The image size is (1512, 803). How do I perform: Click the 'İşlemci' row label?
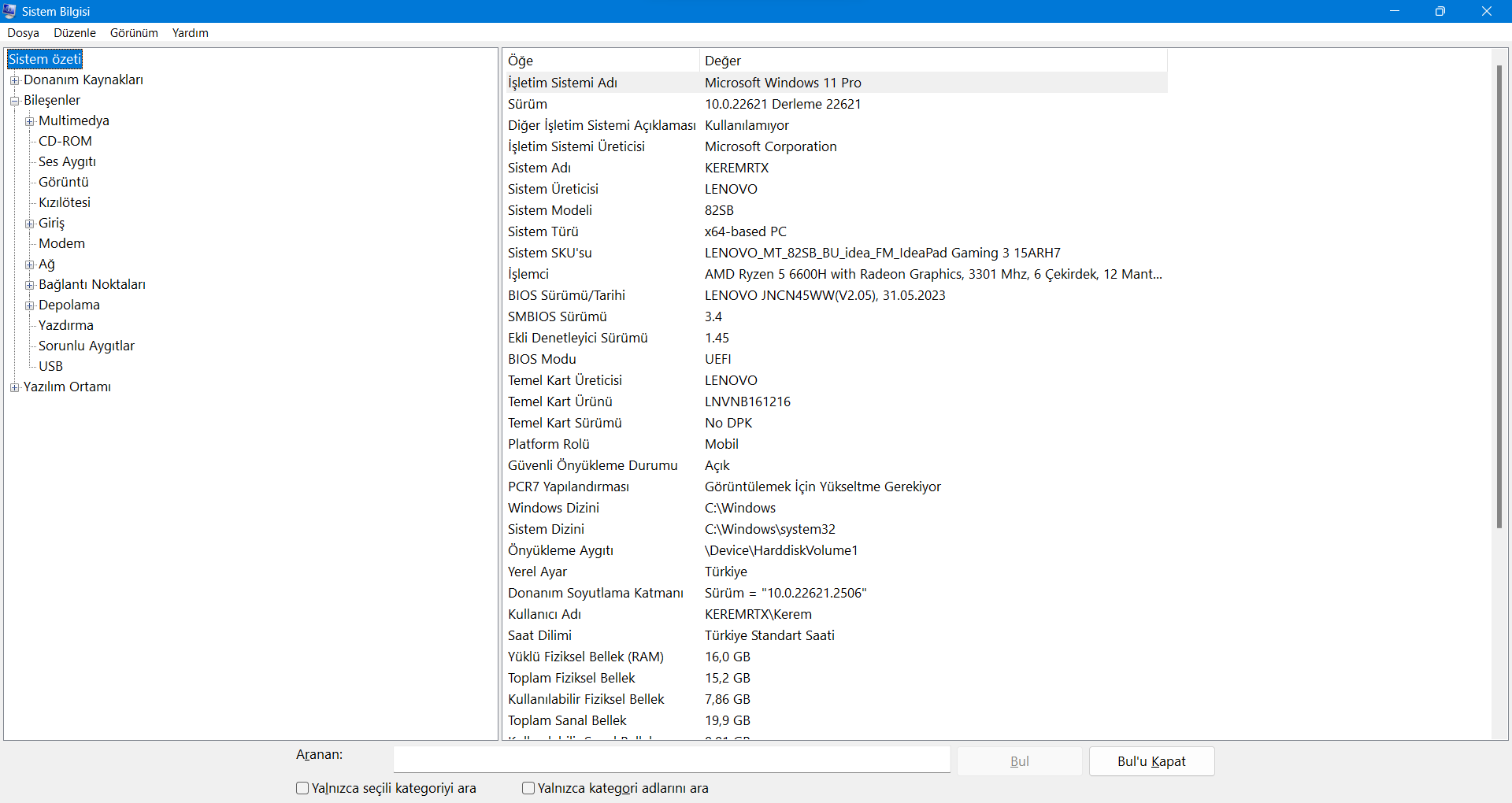point(528,274)
